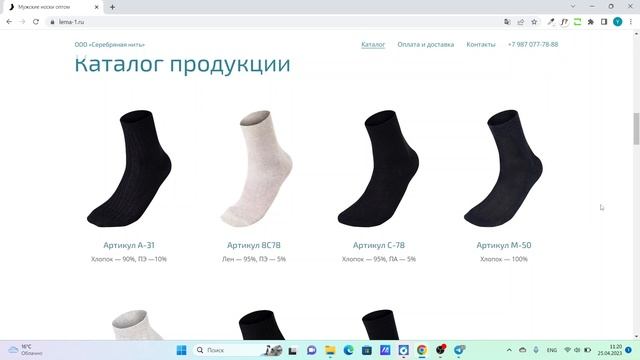Click the microphone tray icon
Image resolution: width=640 pixels, height=360 pixels.
pos(536,350)
